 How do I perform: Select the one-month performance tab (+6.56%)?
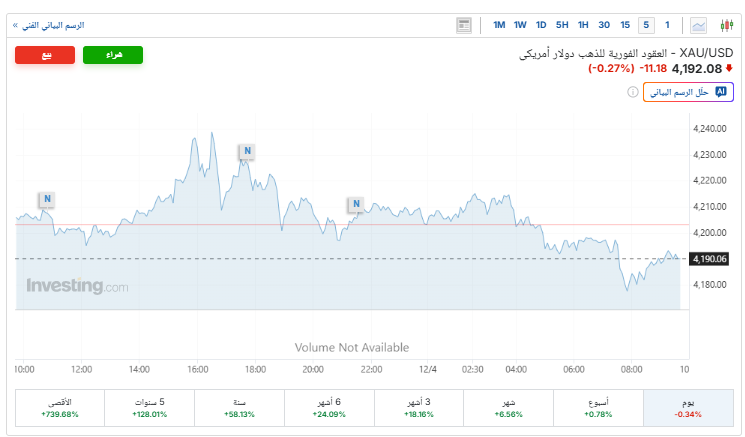(510, 407)
